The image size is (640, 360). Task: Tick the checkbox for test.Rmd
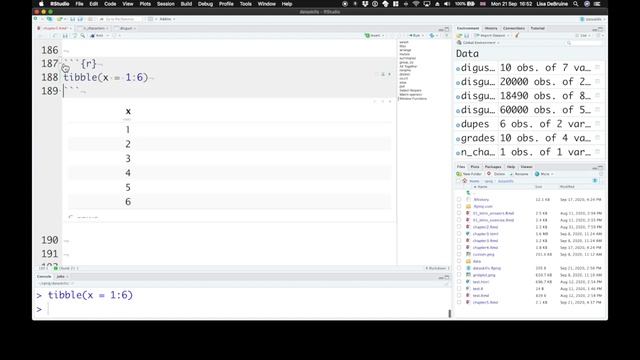tap(459, 296)
